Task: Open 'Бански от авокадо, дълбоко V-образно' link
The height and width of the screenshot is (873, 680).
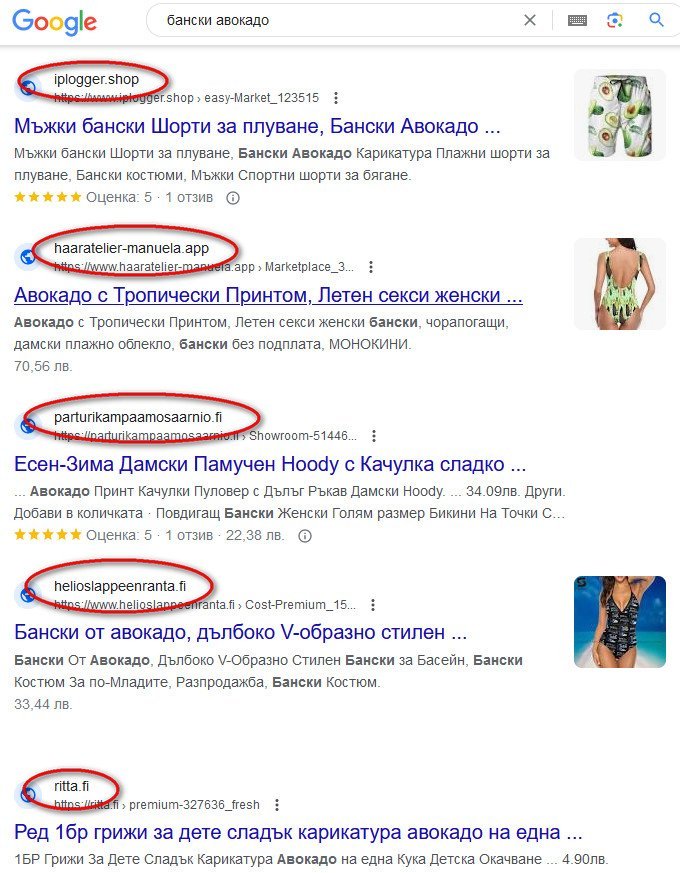Action: click(241, 633)
